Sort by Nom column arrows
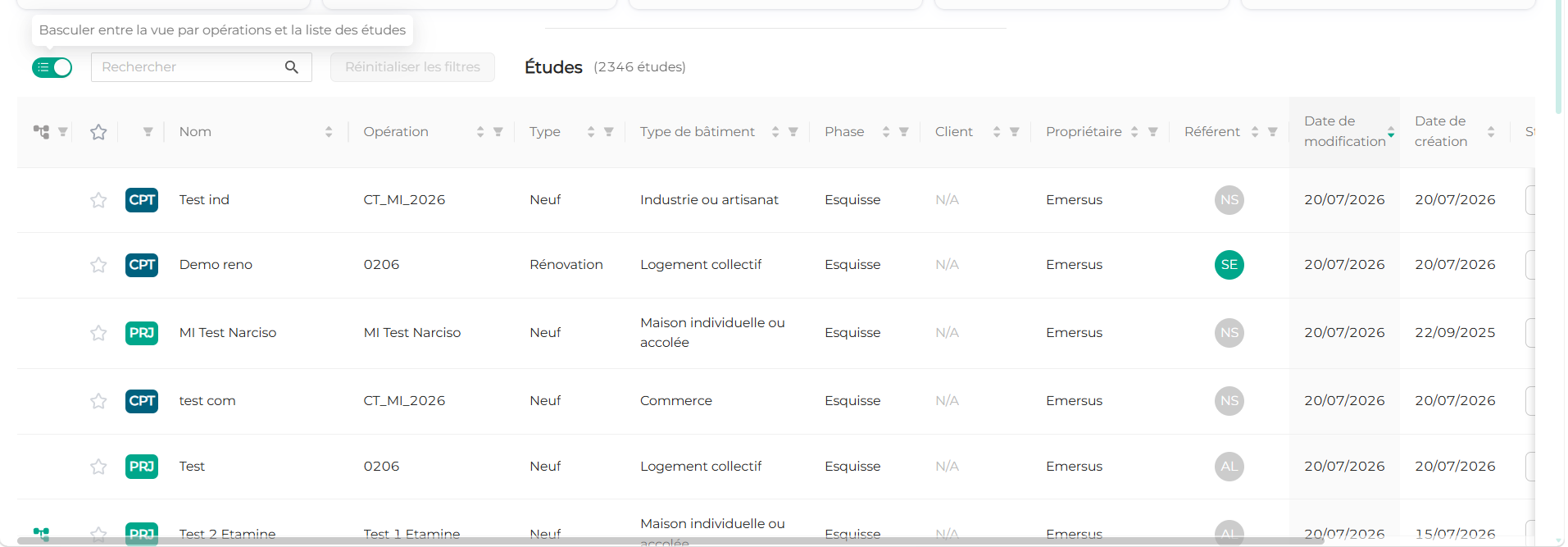Image resolution: width=1568 pixels, height=547 pixels. [x=329, y=132]
